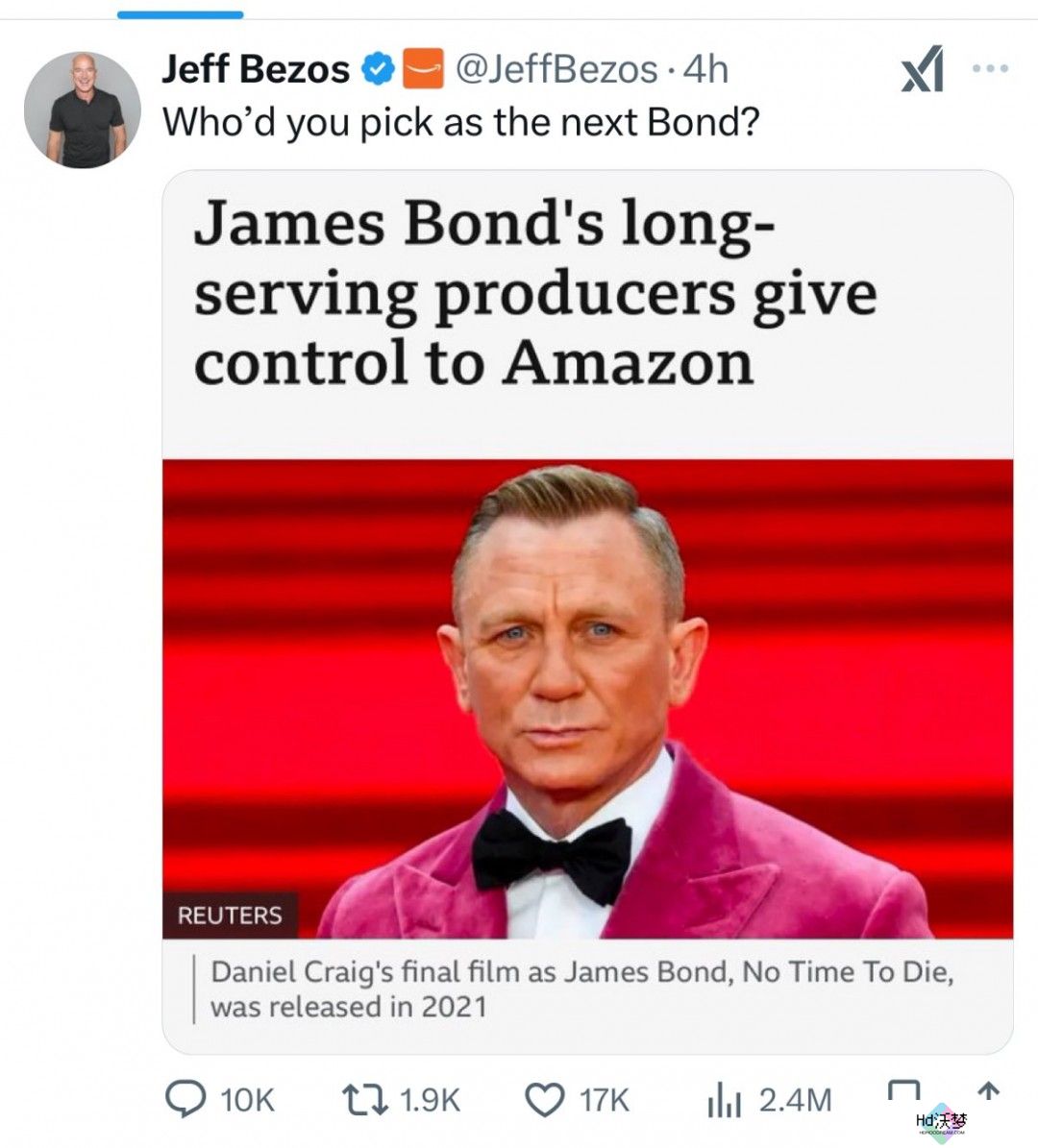Image resolution: width=1038 pixels, height=1148 pixels.
Task: Select the active blue-underlined tab indicator
Action: point(180,14)
